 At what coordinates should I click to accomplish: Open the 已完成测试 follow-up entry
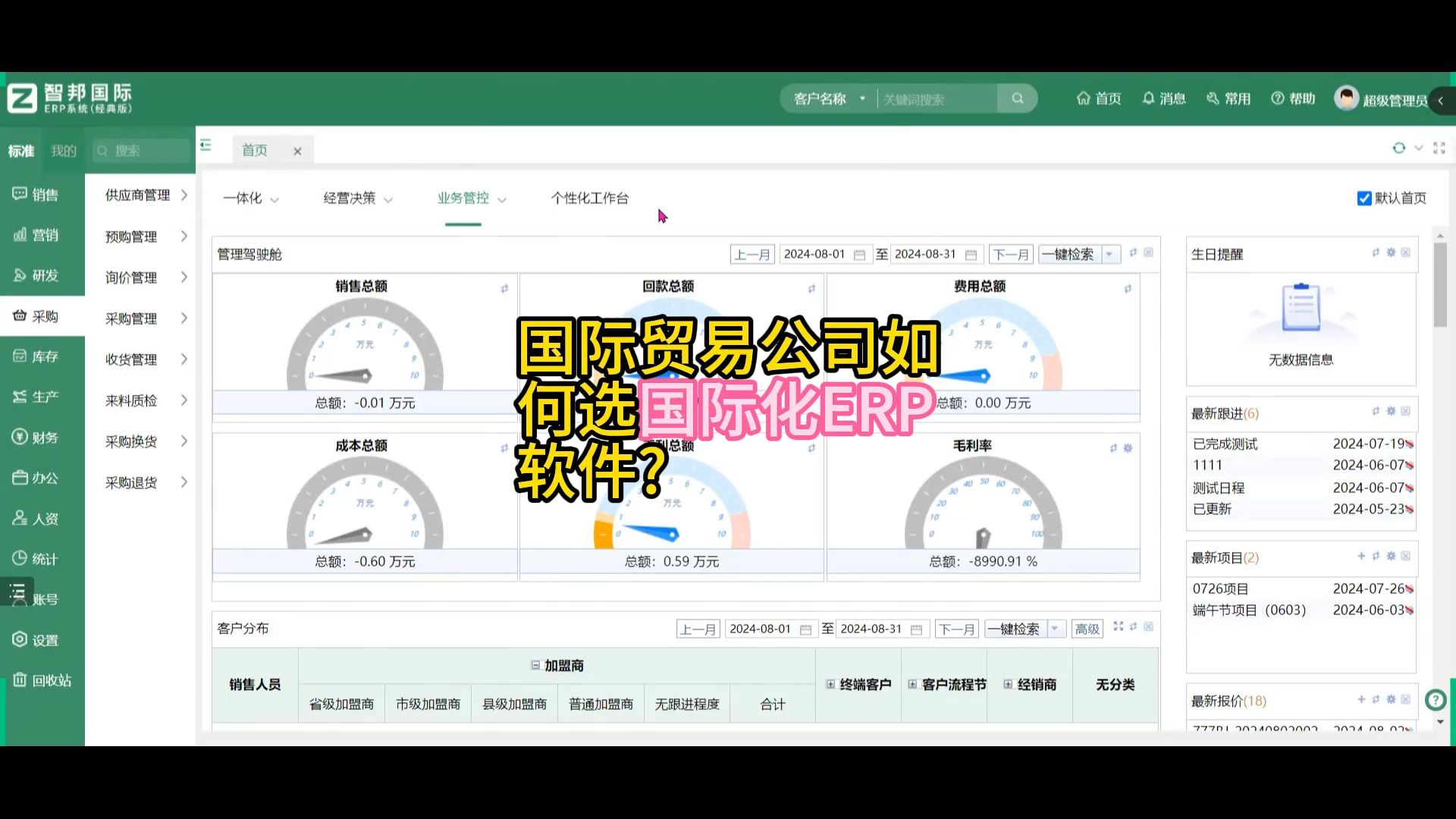tap(1225, 444)
